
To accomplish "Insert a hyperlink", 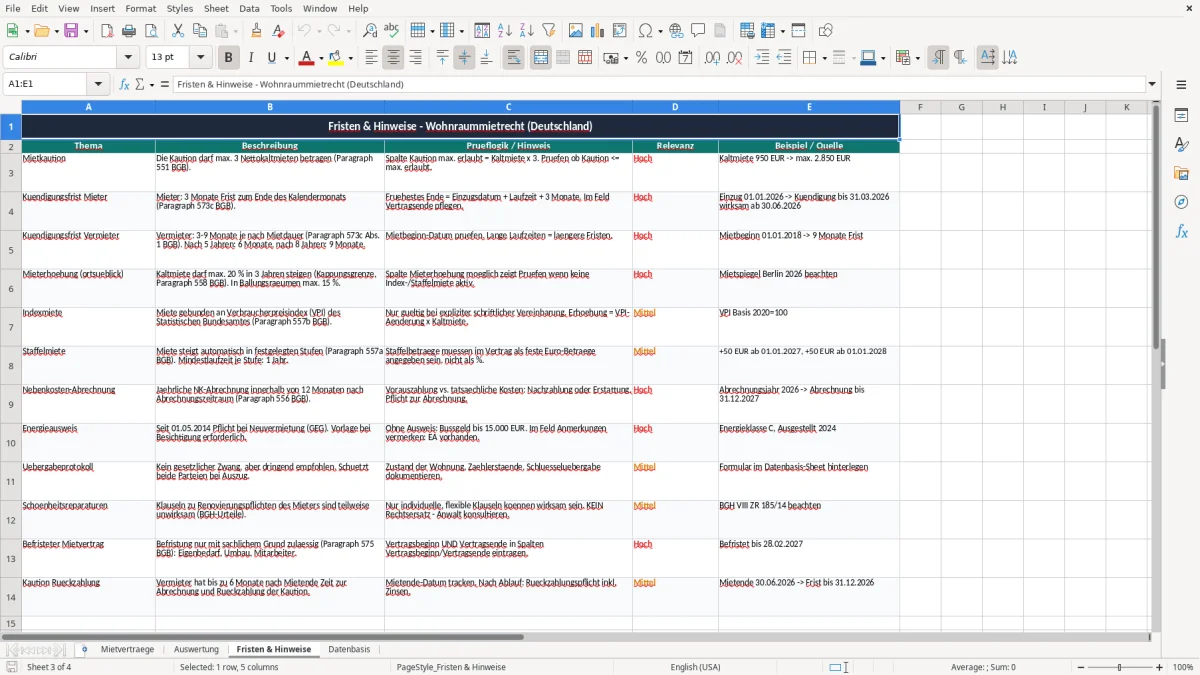I will tap(676, 31).
